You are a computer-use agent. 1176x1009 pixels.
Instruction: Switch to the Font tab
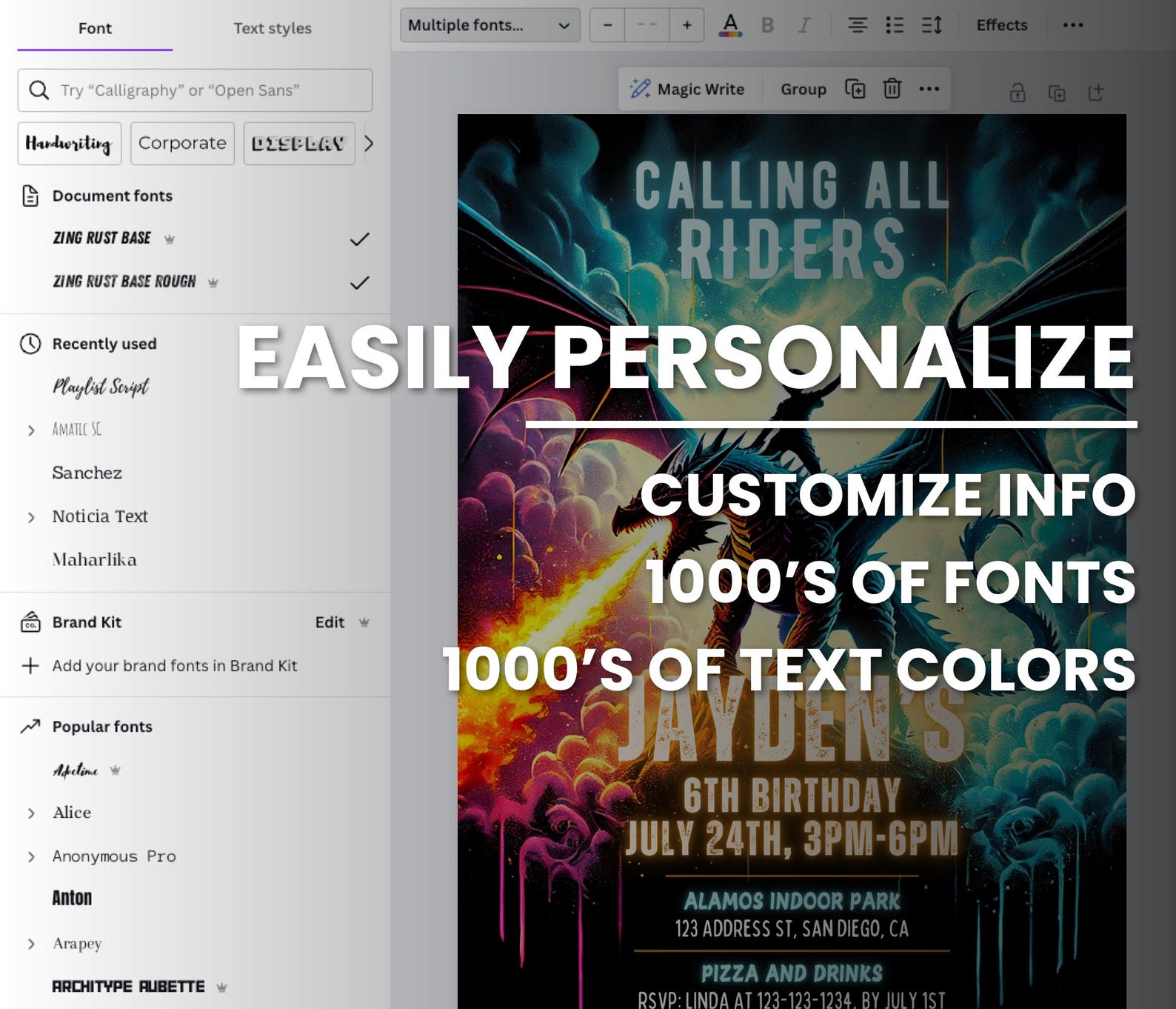click(x=95, y=28)
